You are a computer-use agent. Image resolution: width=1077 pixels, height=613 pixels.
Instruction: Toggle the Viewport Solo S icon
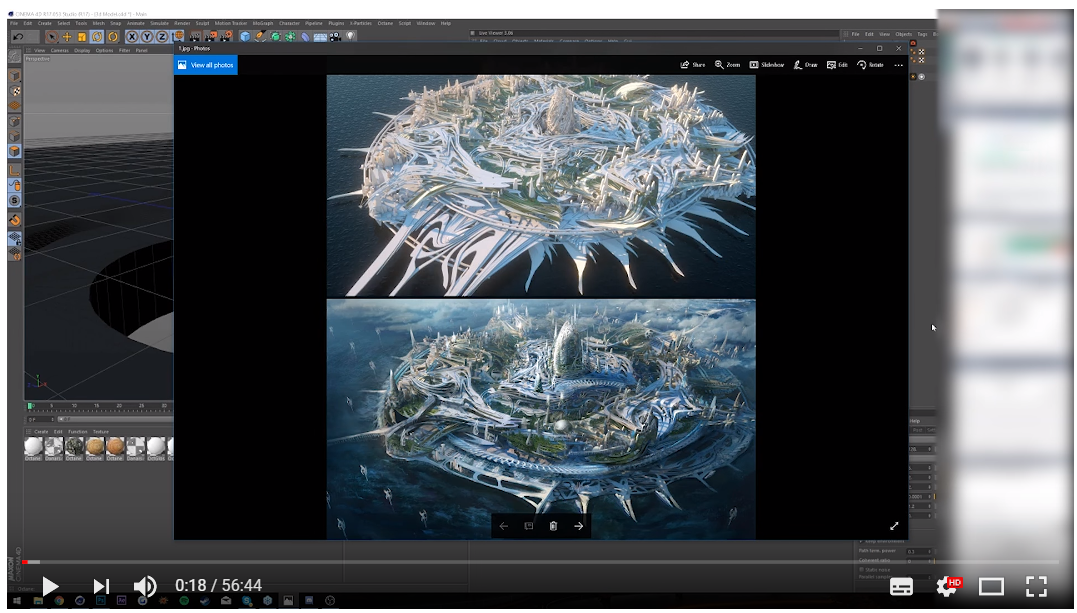(14, 201)
